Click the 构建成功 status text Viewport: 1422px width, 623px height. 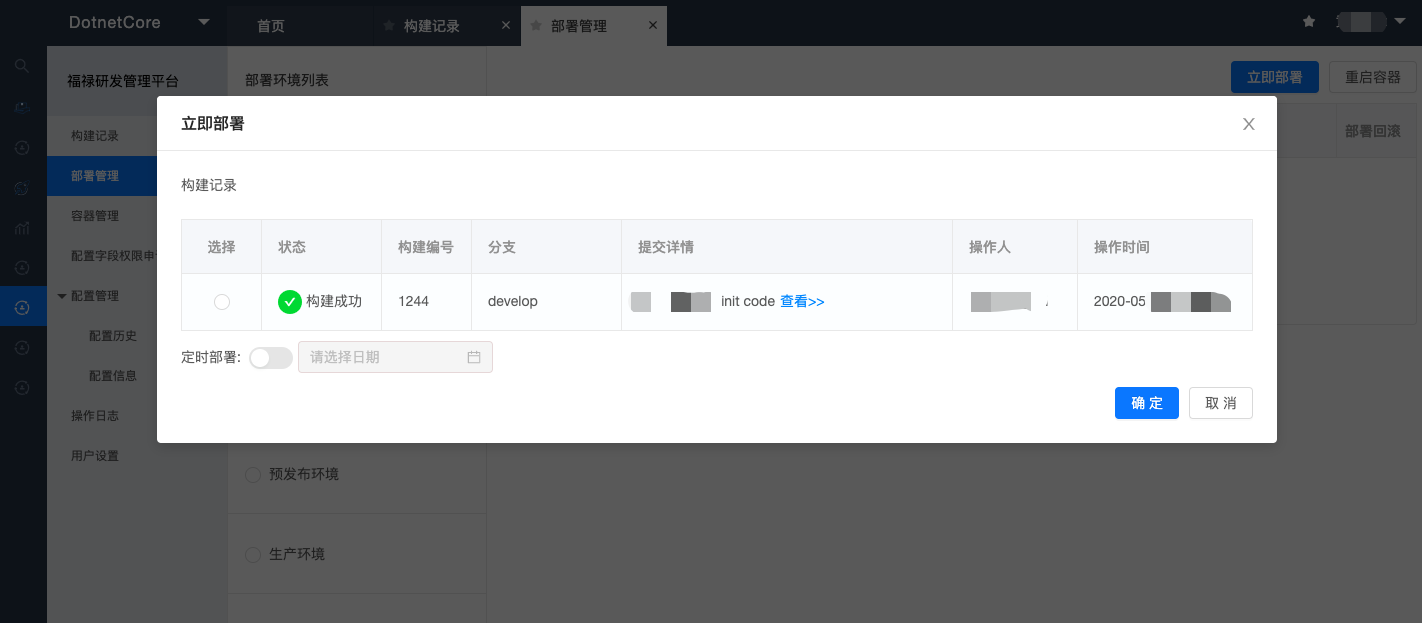coord(334,301)
